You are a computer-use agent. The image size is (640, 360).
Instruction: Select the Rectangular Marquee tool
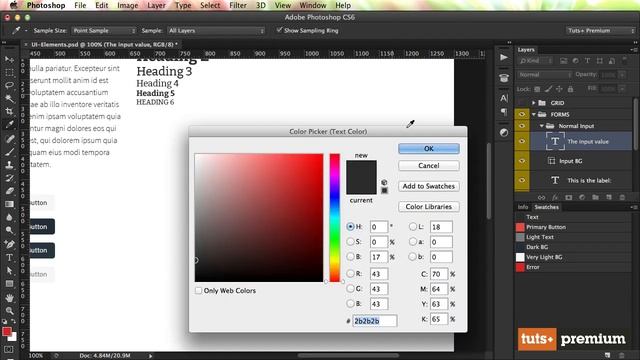point(9,73)
